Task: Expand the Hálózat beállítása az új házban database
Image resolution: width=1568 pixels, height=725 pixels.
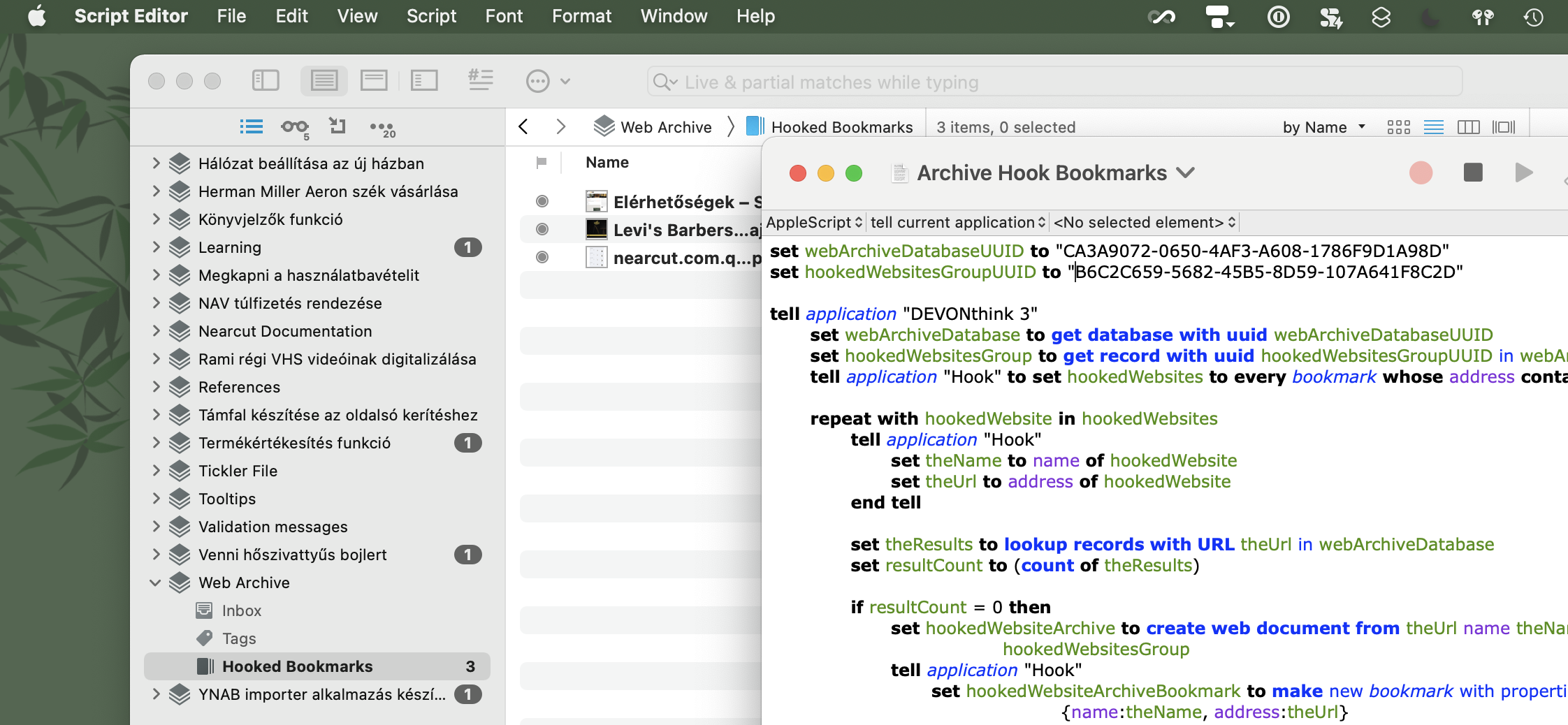Action: point(156,163)
